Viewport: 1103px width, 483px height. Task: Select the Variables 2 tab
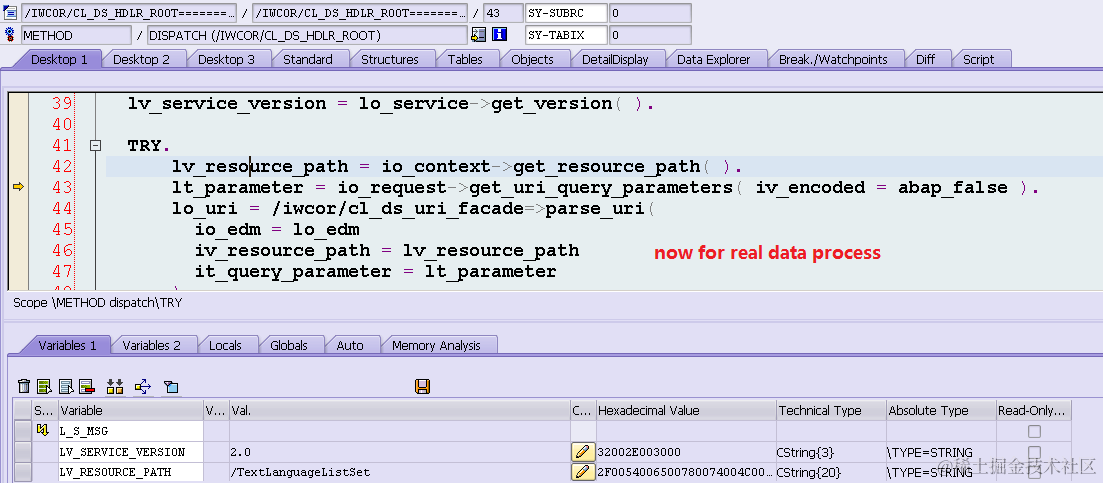(151, 345)
